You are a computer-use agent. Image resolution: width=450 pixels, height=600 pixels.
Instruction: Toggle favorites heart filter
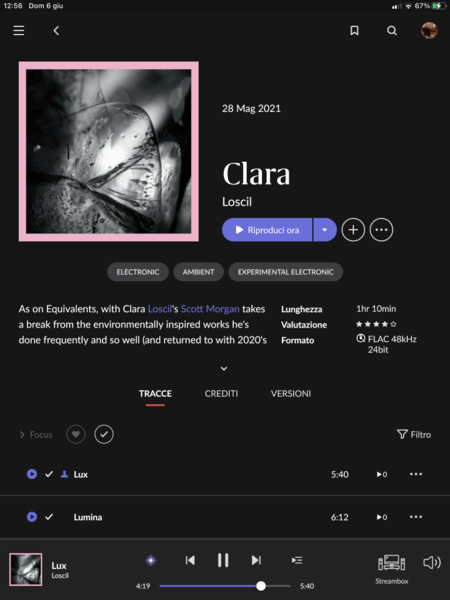pyautogui.click(x=76, y=434)
